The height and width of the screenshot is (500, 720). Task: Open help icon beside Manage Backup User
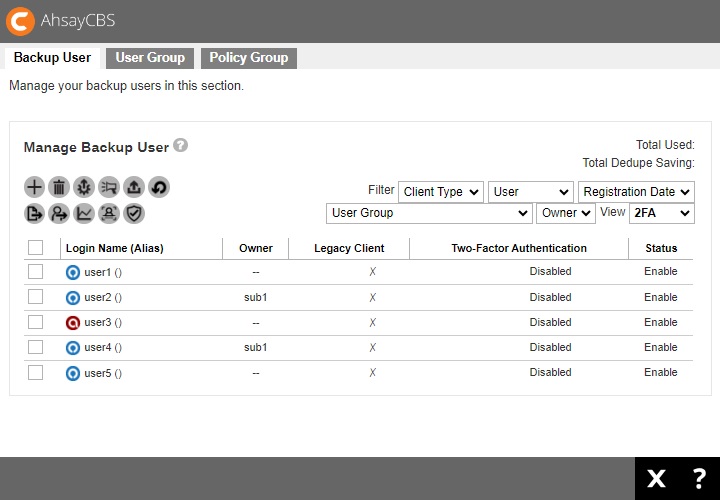click(180, 145)
